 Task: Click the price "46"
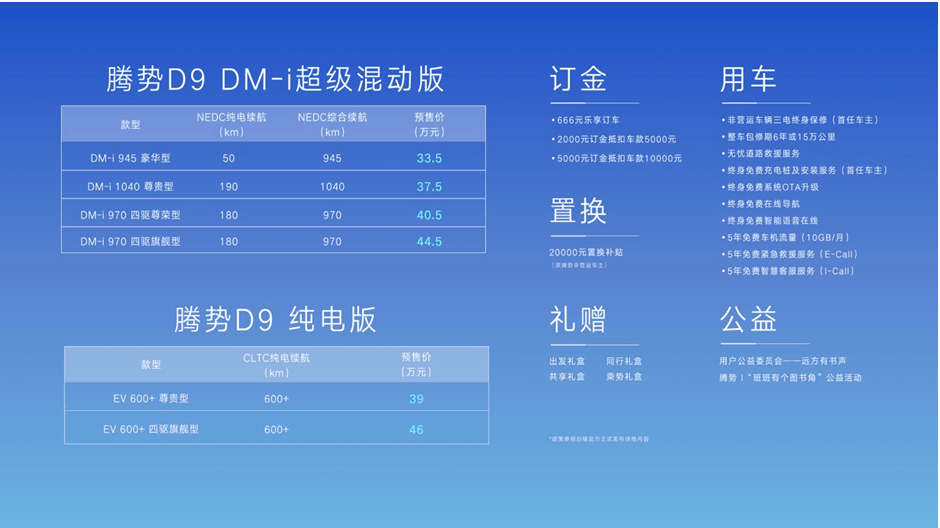416,430
